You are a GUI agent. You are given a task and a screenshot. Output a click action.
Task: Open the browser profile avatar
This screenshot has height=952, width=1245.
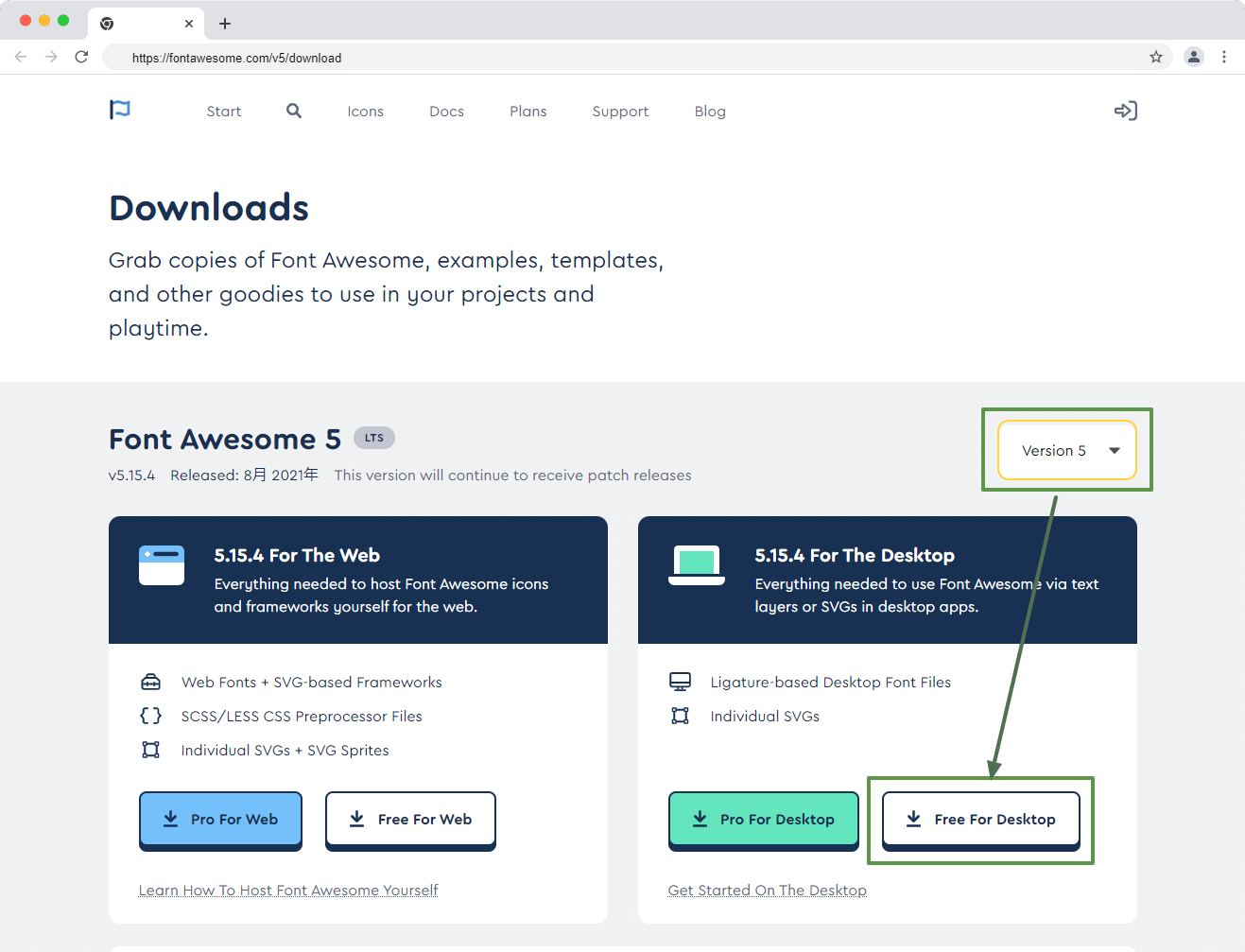(x=1194, y=57)
